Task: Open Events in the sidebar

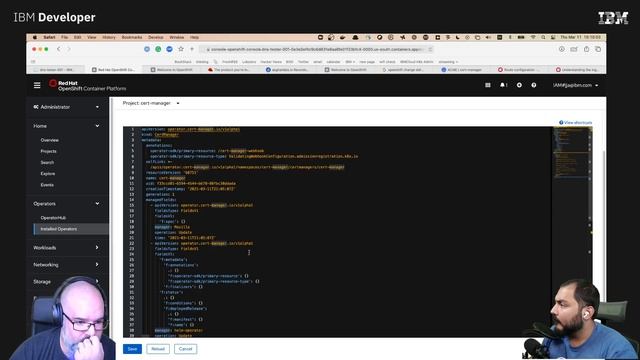Action: [47, 185]
